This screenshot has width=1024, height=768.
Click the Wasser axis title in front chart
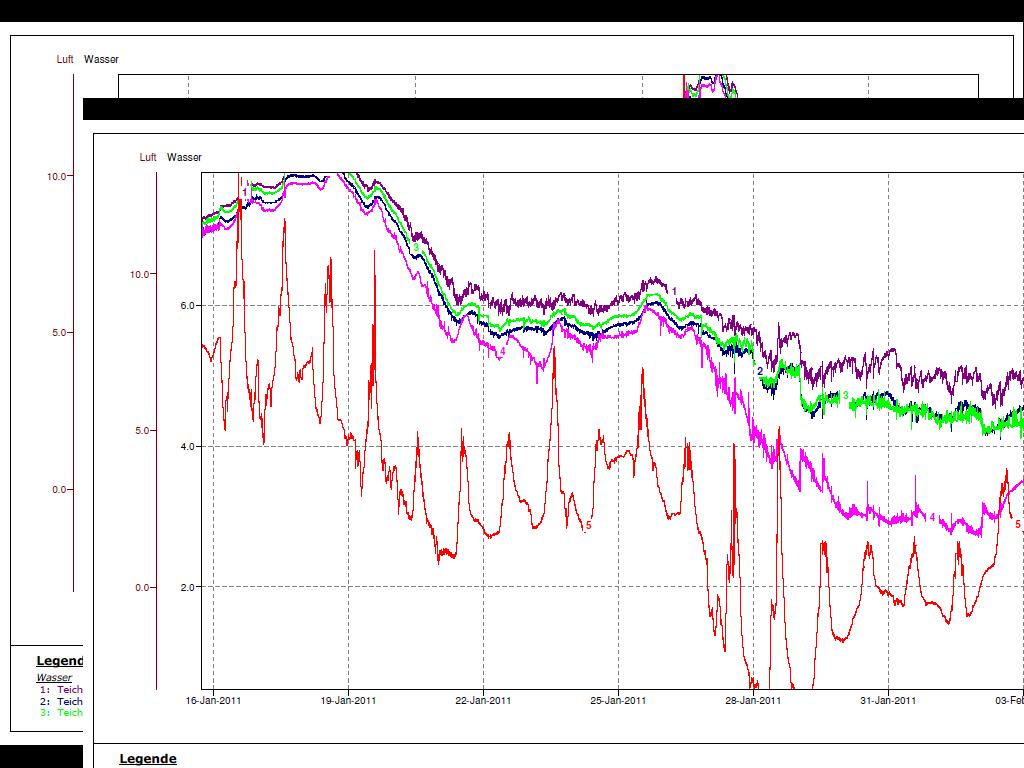(x=184, y=157)
